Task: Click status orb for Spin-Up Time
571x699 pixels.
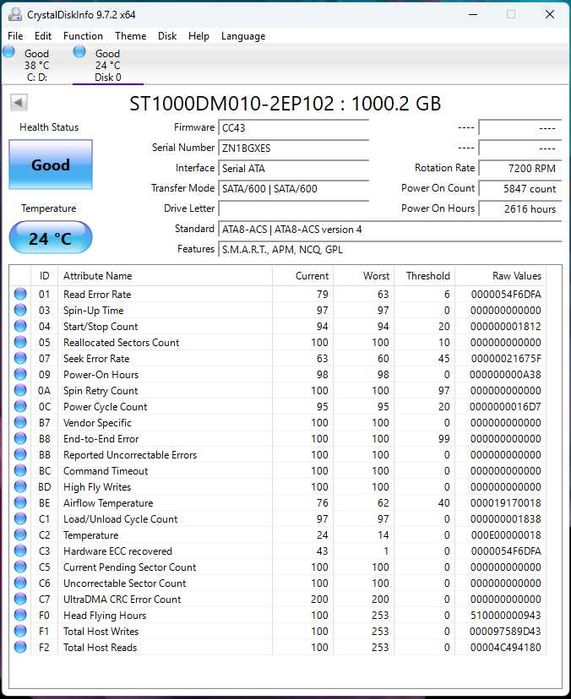Action: coord(20,310)
